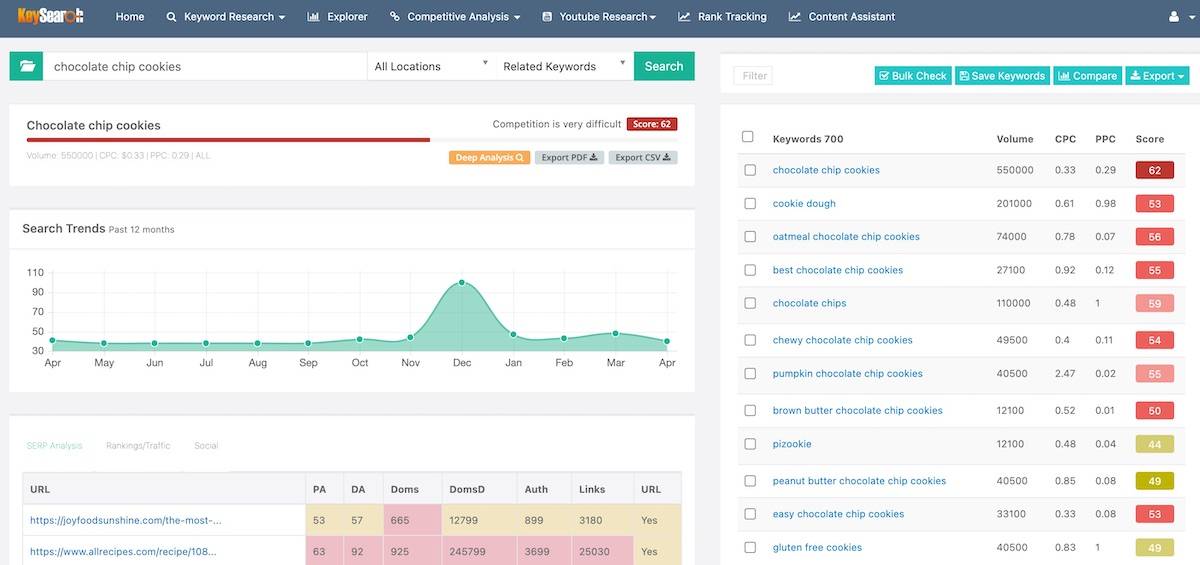The width and height of the screenshot is (1200, 565).
Task: Click the yellow score 44 badge for pizookie
Action: coord(1154,444)
